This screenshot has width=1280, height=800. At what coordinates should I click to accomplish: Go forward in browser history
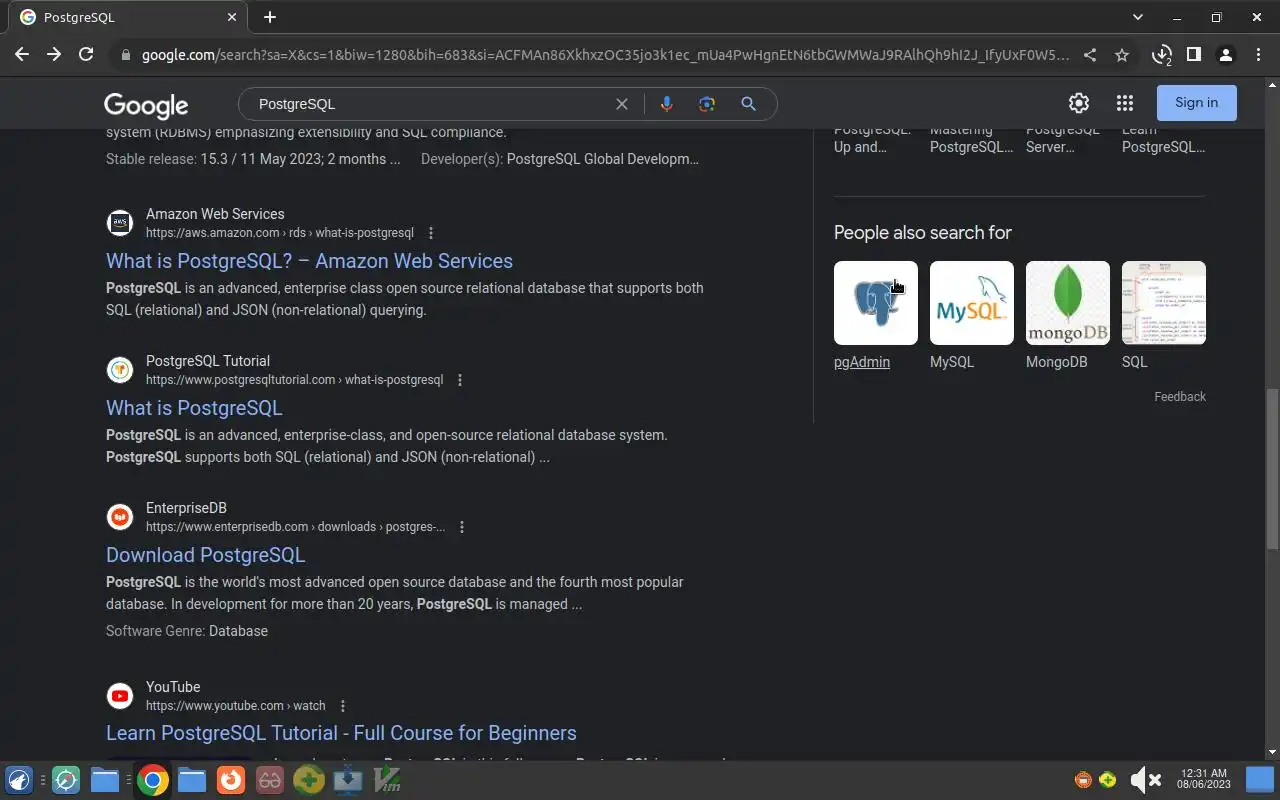click(x=54, y=55)
